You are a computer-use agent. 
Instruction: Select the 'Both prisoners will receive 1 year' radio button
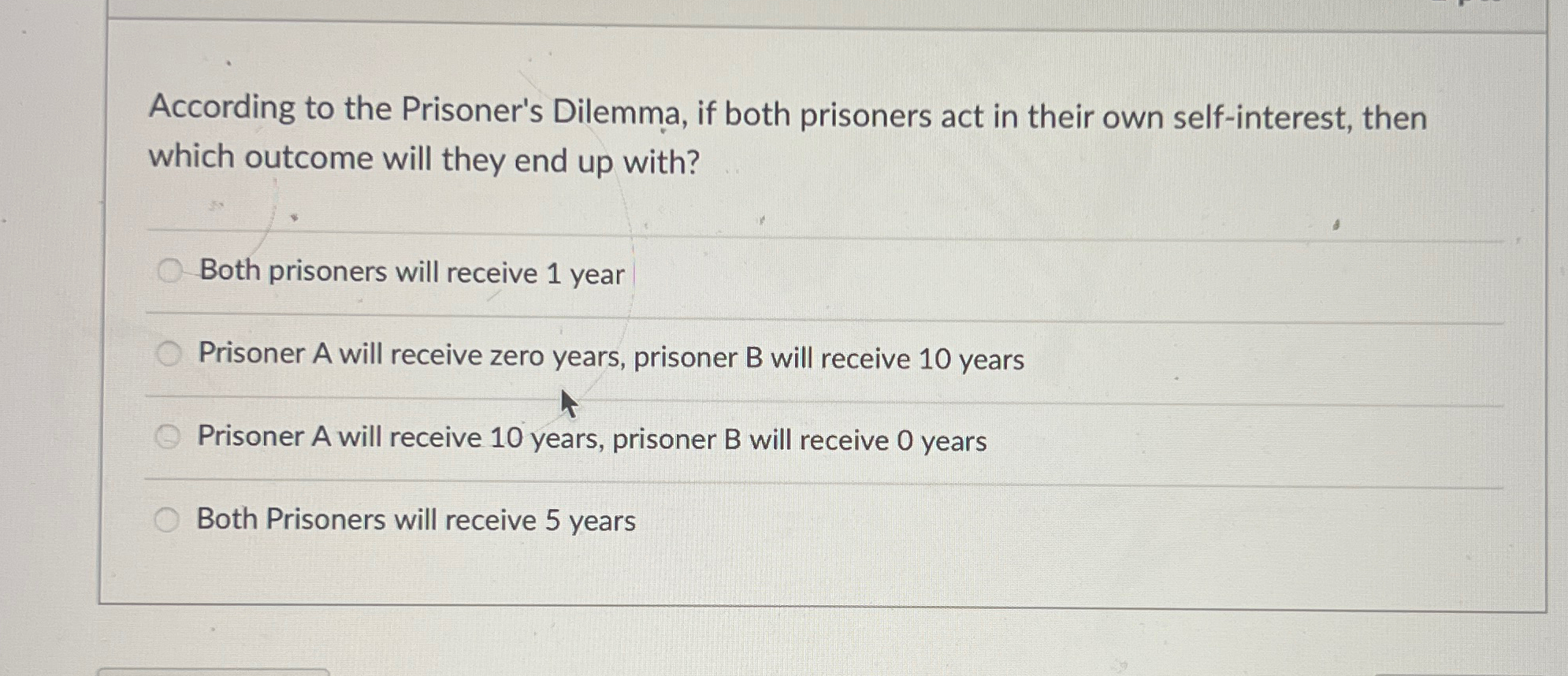(169, 272)
